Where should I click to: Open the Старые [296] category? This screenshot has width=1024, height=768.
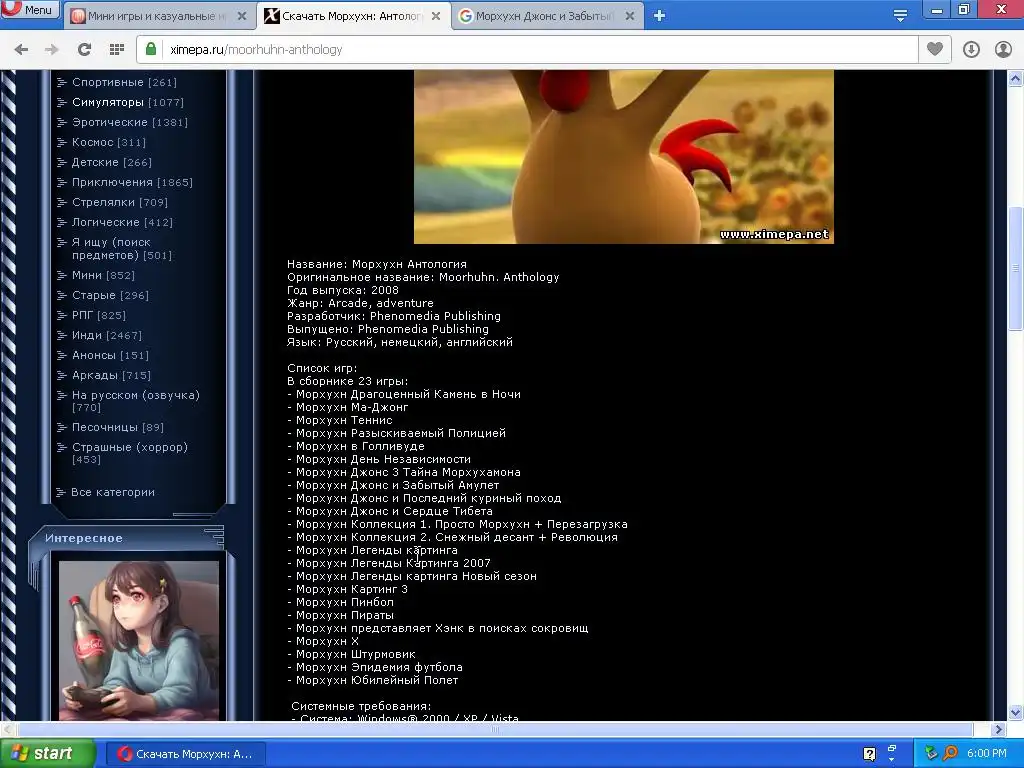pyautogui.click(x=110, y=295)
